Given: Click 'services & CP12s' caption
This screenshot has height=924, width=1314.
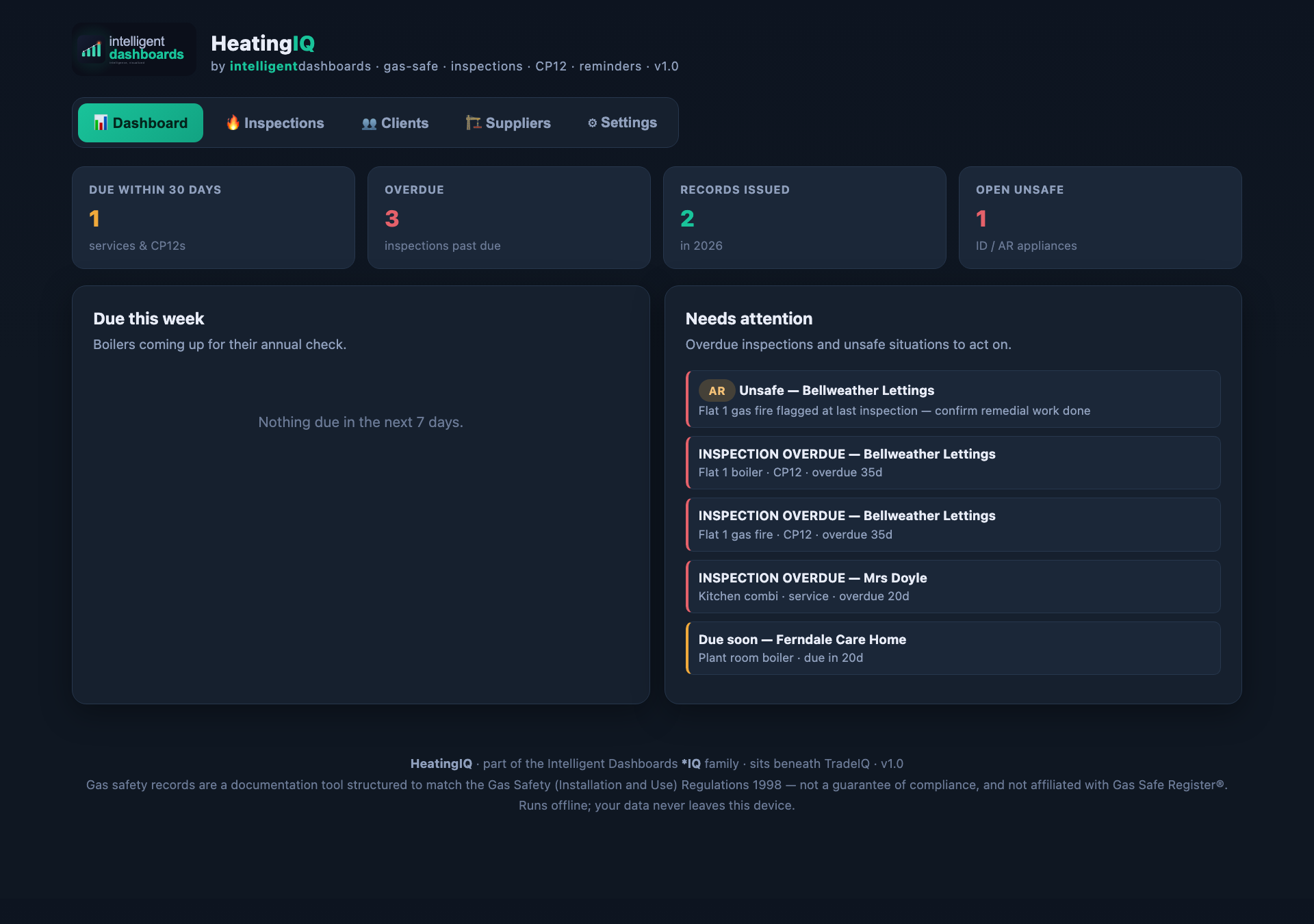Looking at the screenshot, I should [137, 246].
